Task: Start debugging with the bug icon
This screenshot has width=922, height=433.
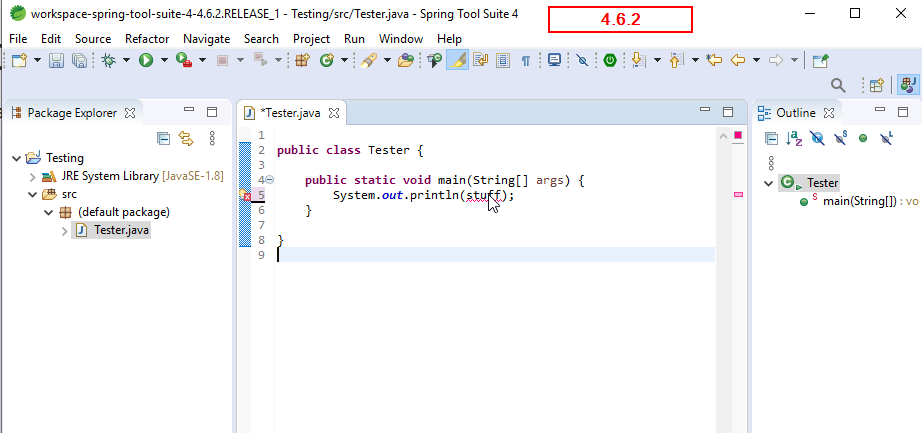Action: 109,60
